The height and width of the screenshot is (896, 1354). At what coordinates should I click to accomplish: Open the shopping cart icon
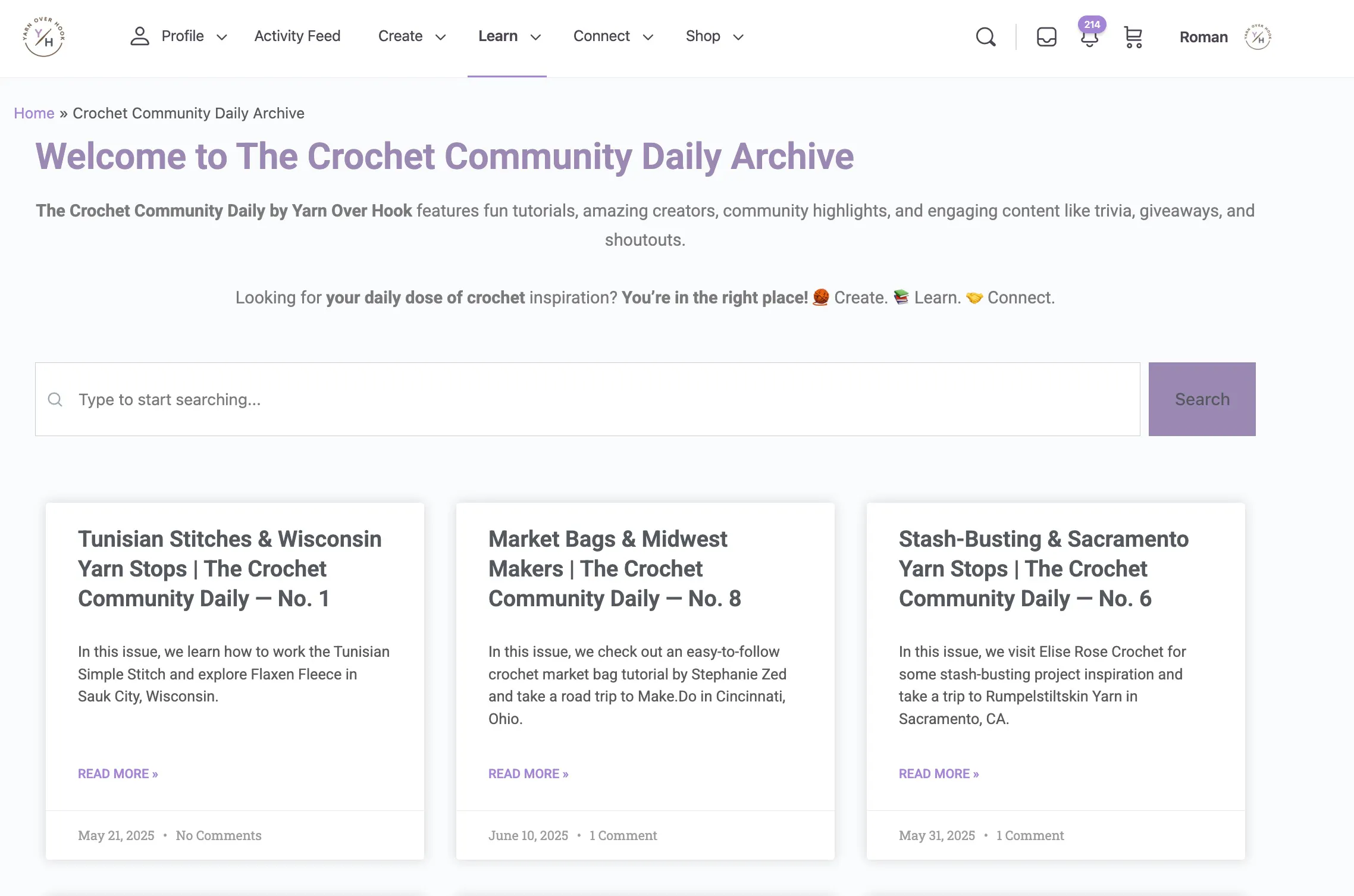click(1133, 37)
